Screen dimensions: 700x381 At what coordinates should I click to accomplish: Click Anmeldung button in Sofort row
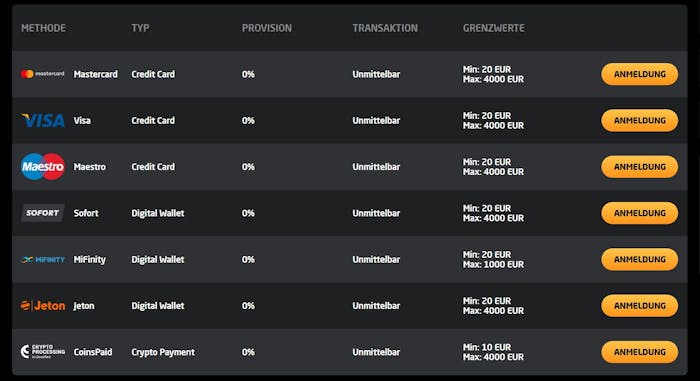[639, 213]
